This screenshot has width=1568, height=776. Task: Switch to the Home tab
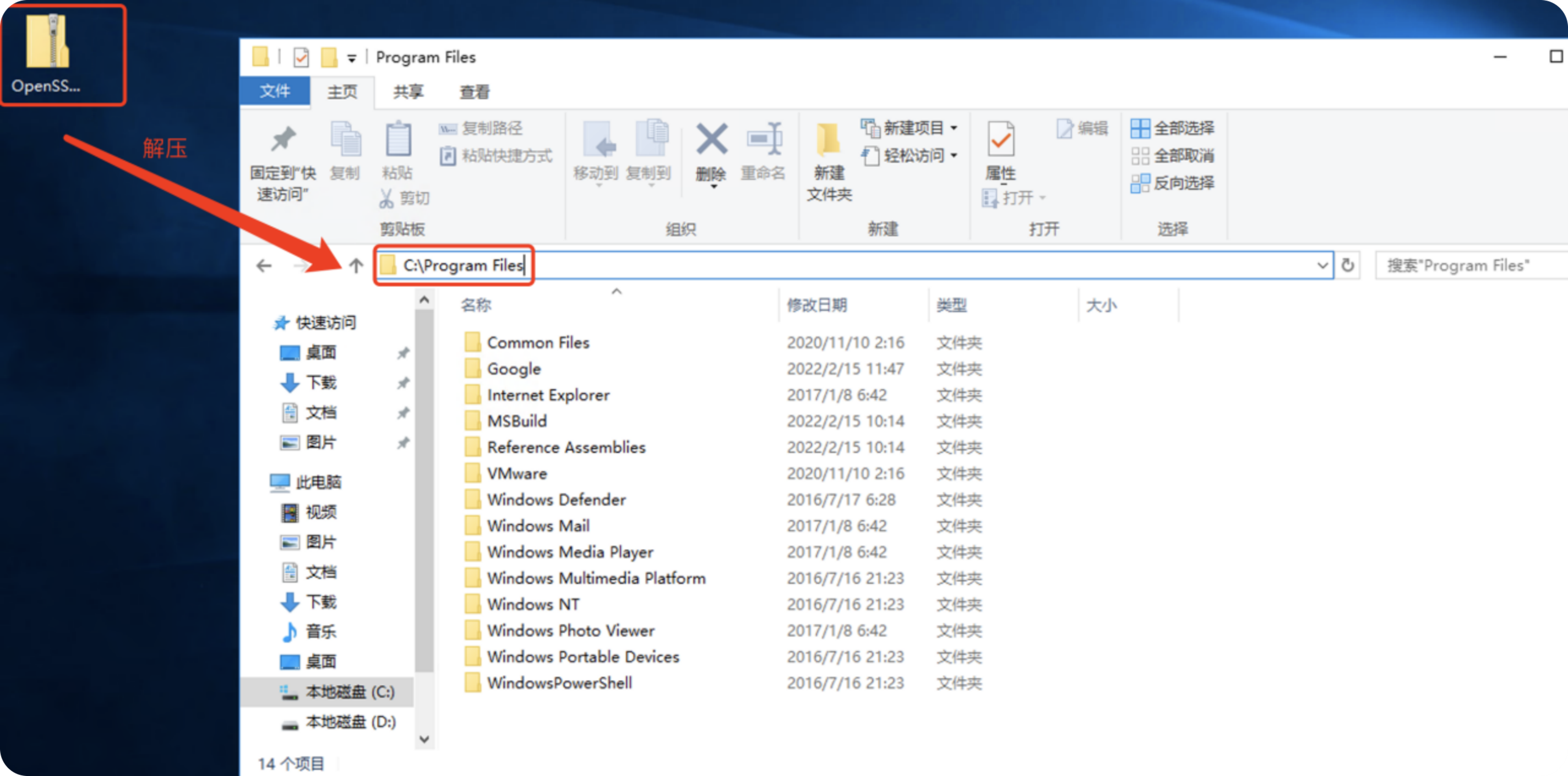click(343, 92)
